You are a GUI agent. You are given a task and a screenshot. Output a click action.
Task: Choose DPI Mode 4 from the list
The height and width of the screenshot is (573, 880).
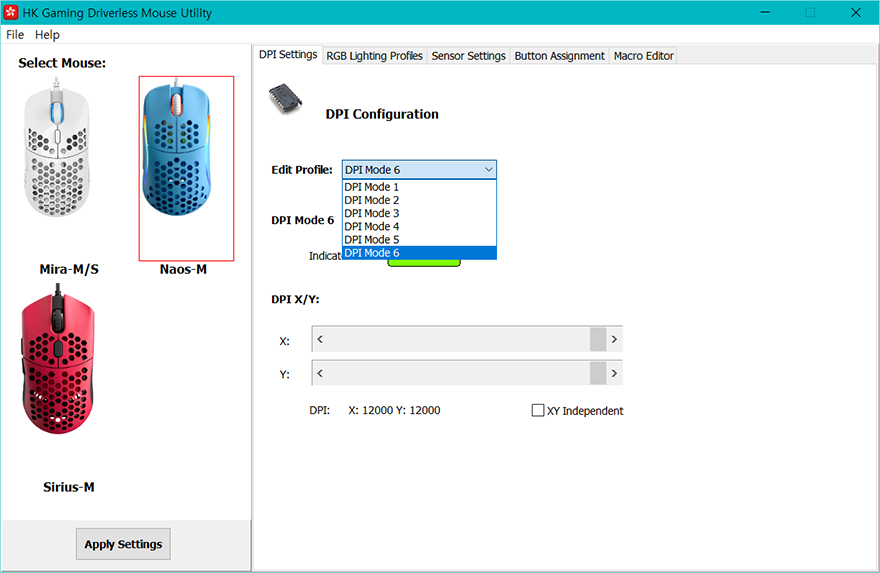[x=419, y=227]
